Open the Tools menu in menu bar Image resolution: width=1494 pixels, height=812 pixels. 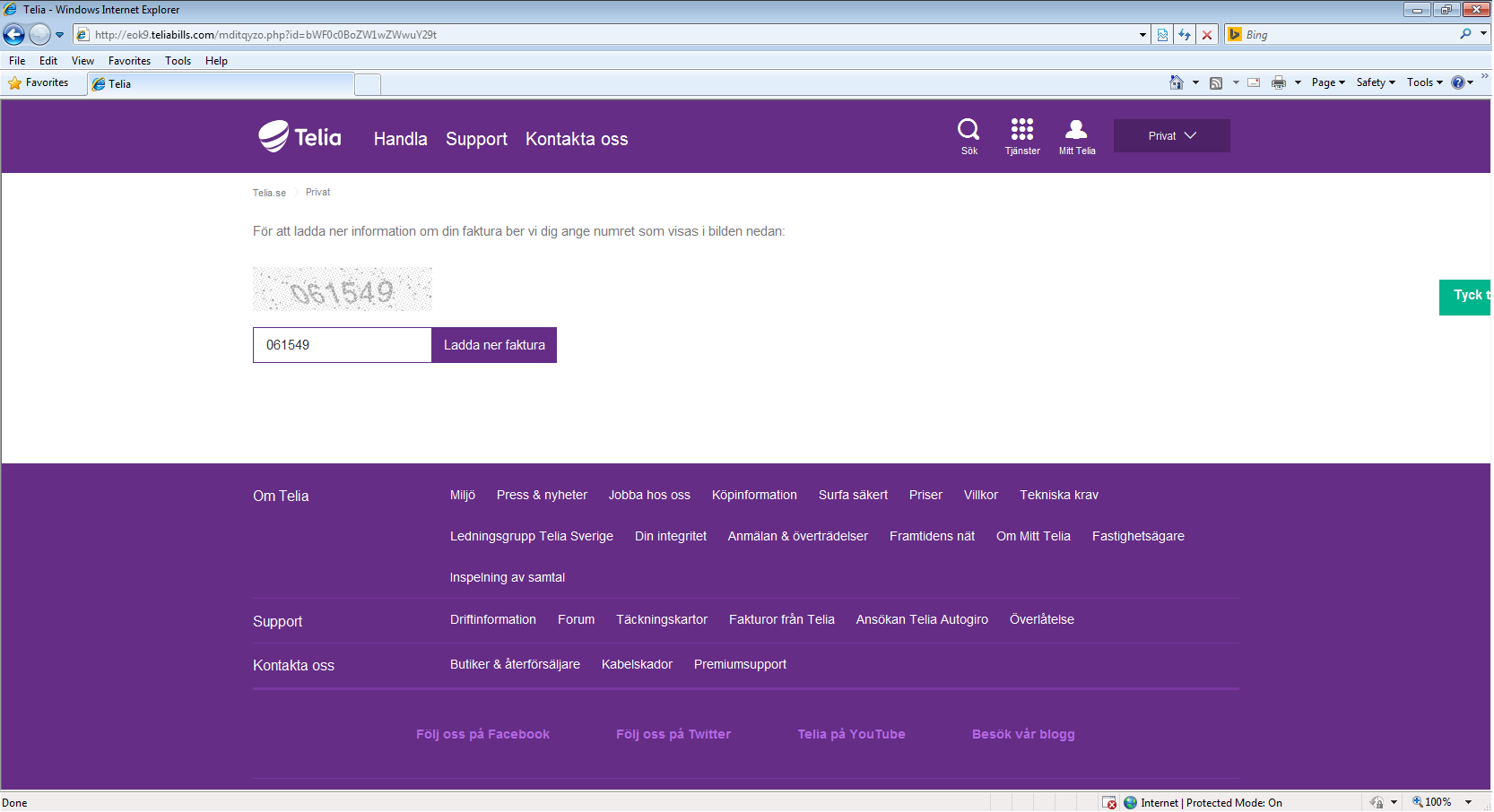[x=178, y=61]
